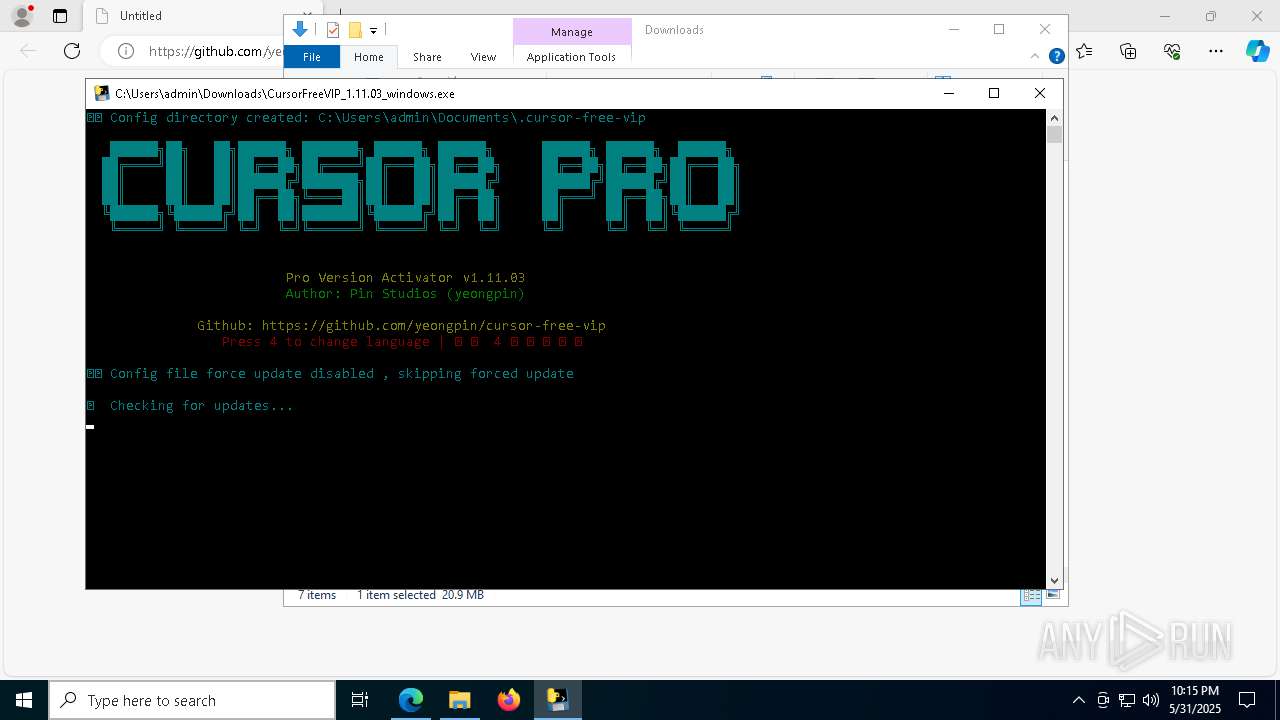Open Edge profile avatar icon

coord(22,16)
